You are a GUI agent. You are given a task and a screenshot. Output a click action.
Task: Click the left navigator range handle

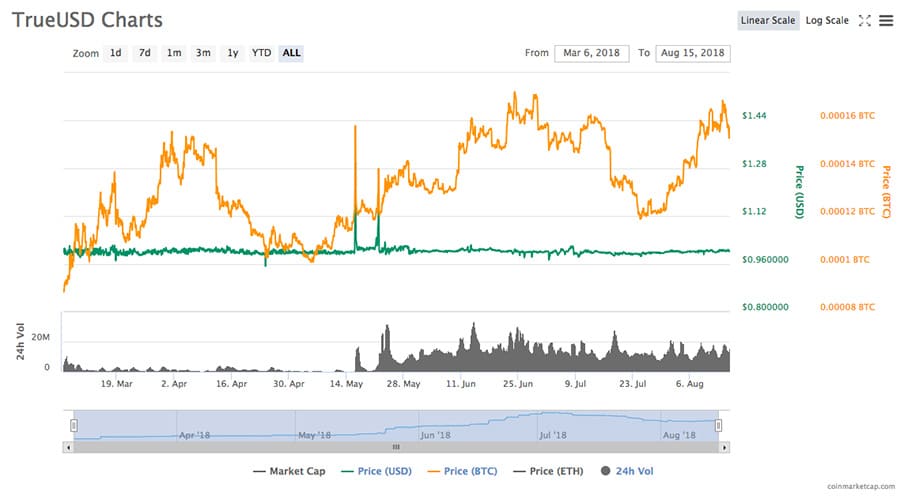point(73,425)
